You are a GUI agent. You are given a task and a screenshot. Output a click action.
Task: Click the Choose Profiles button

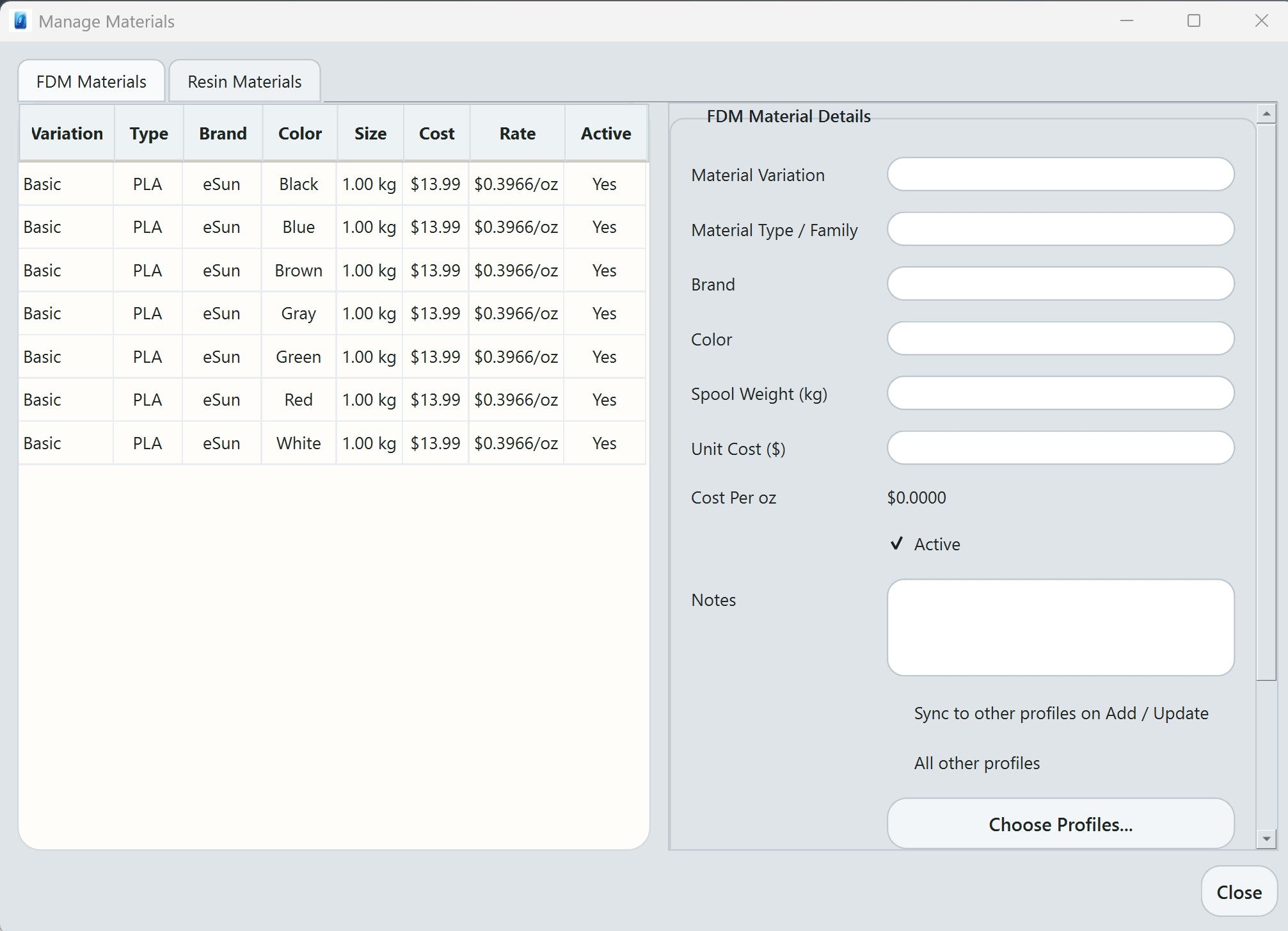tap(1060, 824)
